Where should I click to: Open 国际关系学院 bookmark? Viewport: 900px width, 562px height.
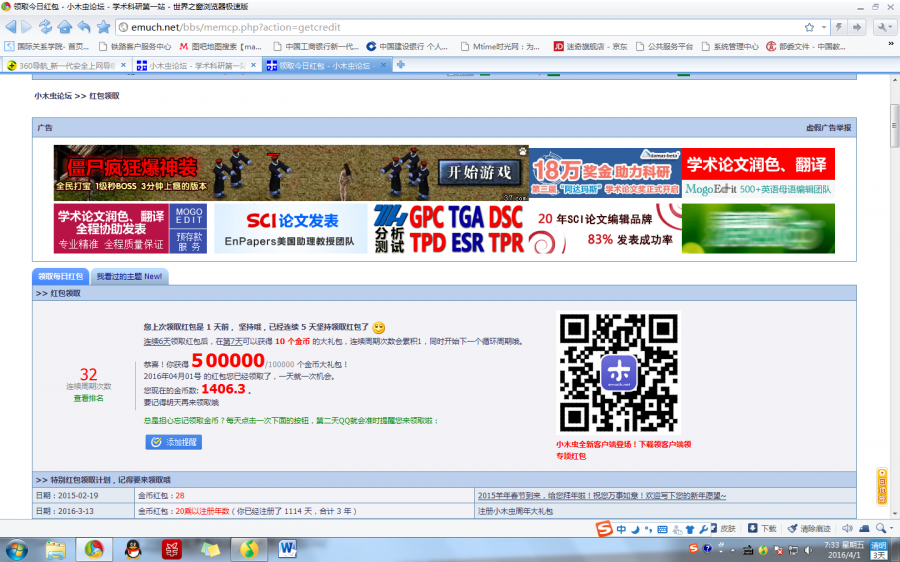pos(47,46)
